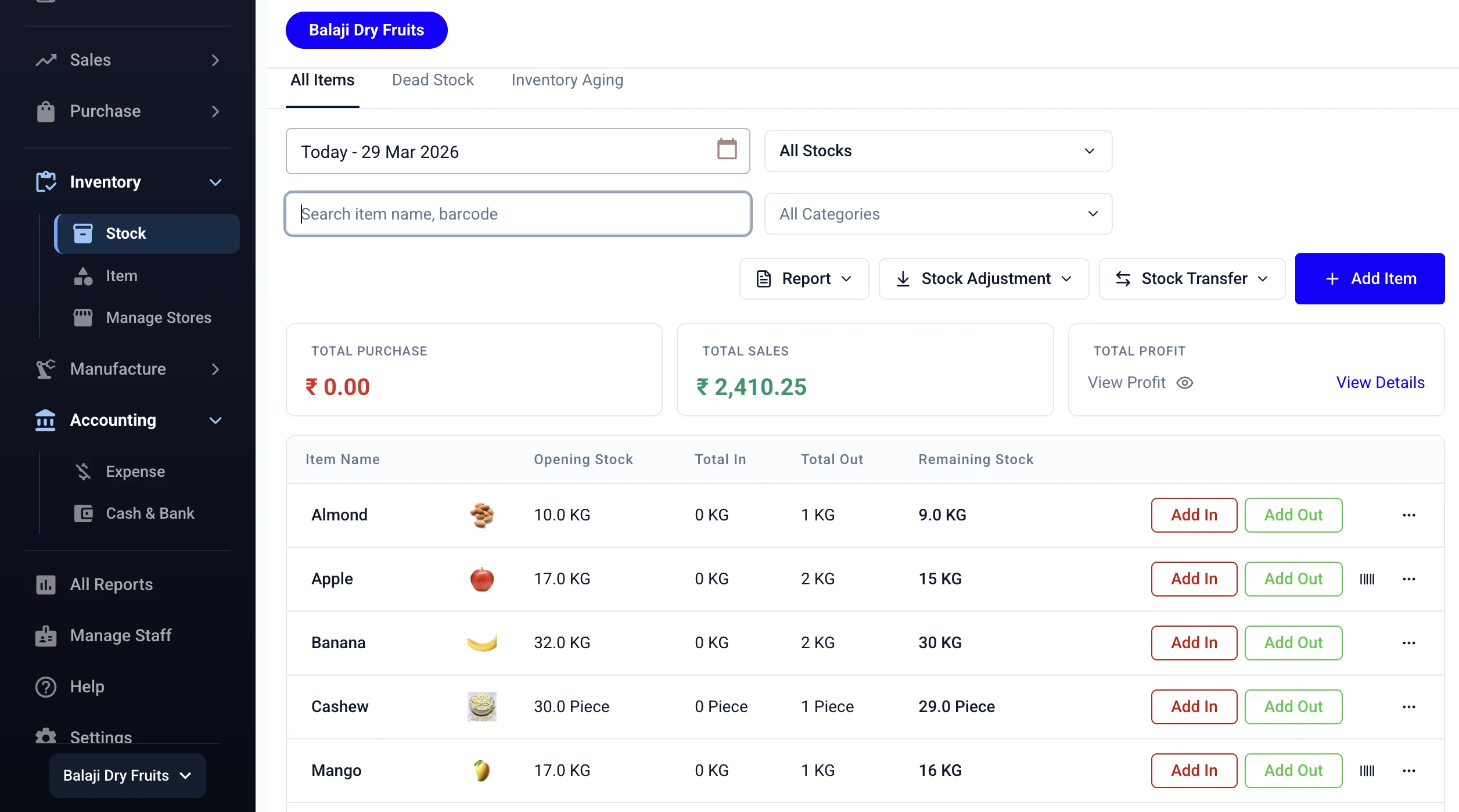This screenshot has height=812, width=1459.
Task: Click View Profit eye icon
Action: [1185, 383]
